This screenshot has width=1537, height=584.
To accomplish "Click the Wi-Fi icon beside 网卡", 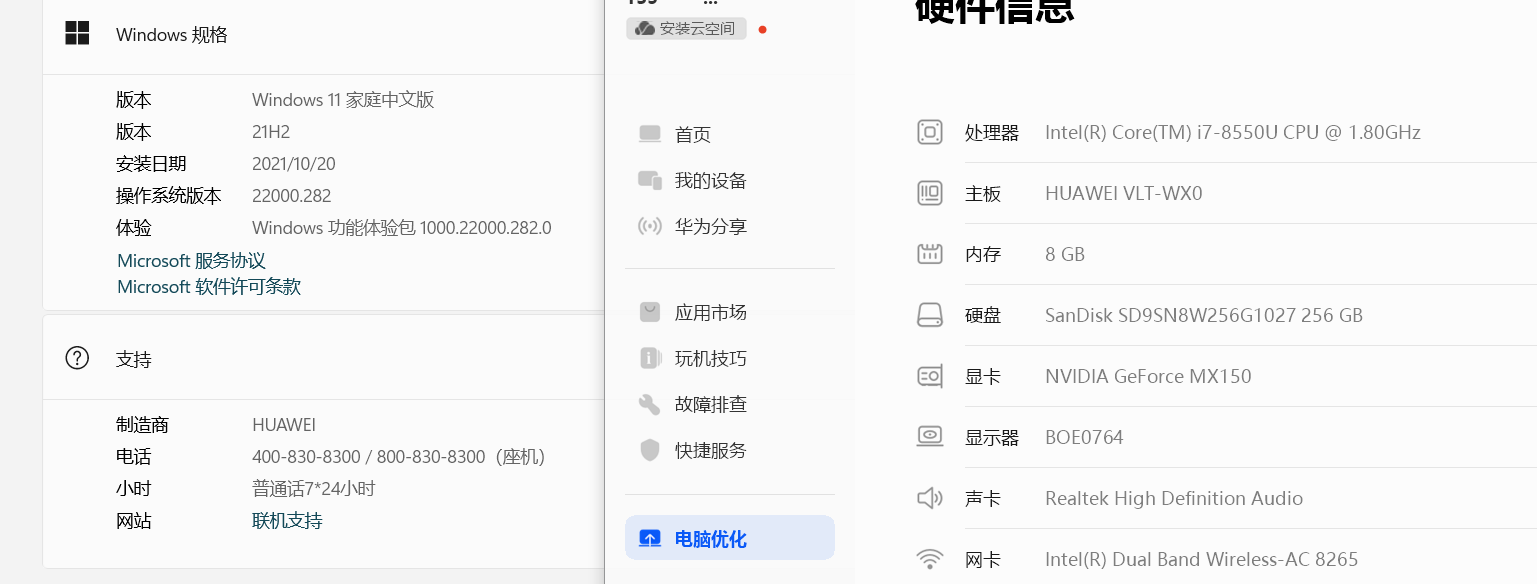I will pyautogui.click(x=930, y=559).
